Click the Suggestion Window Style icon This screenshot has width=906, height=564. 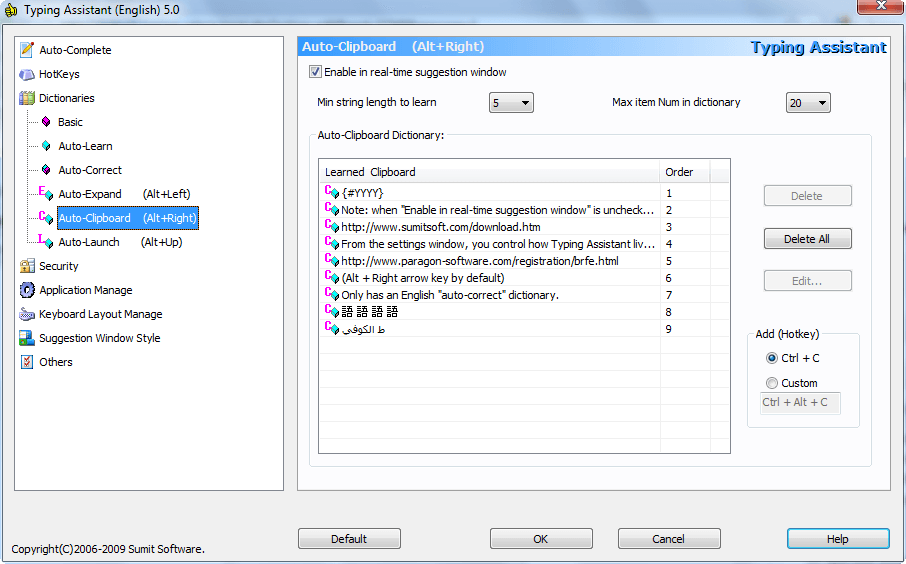point(27,338)
